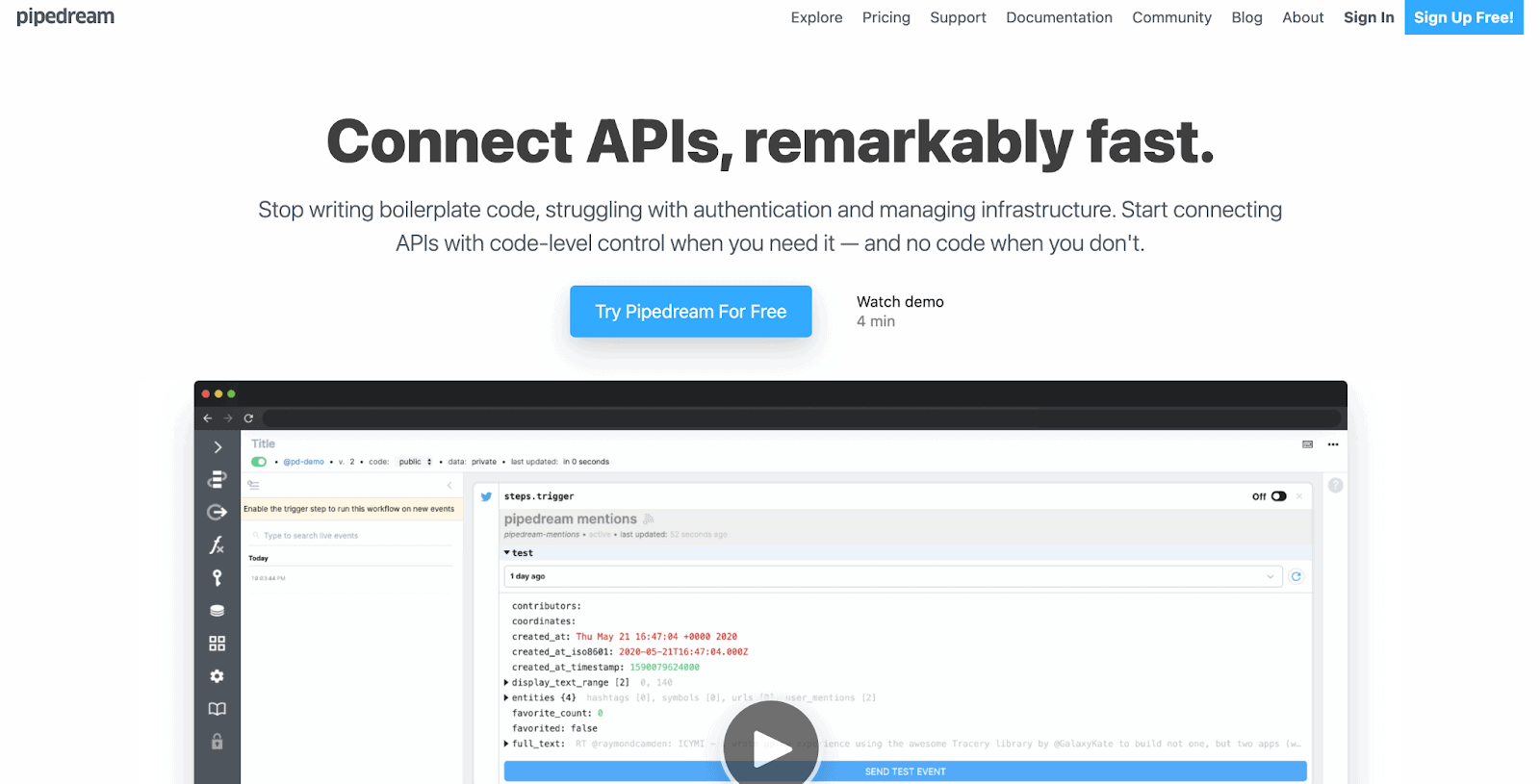The width and height of the screenshot is (1540, 784).
Task: Open the code public visibility dropdown
Action: coord(416,462)
